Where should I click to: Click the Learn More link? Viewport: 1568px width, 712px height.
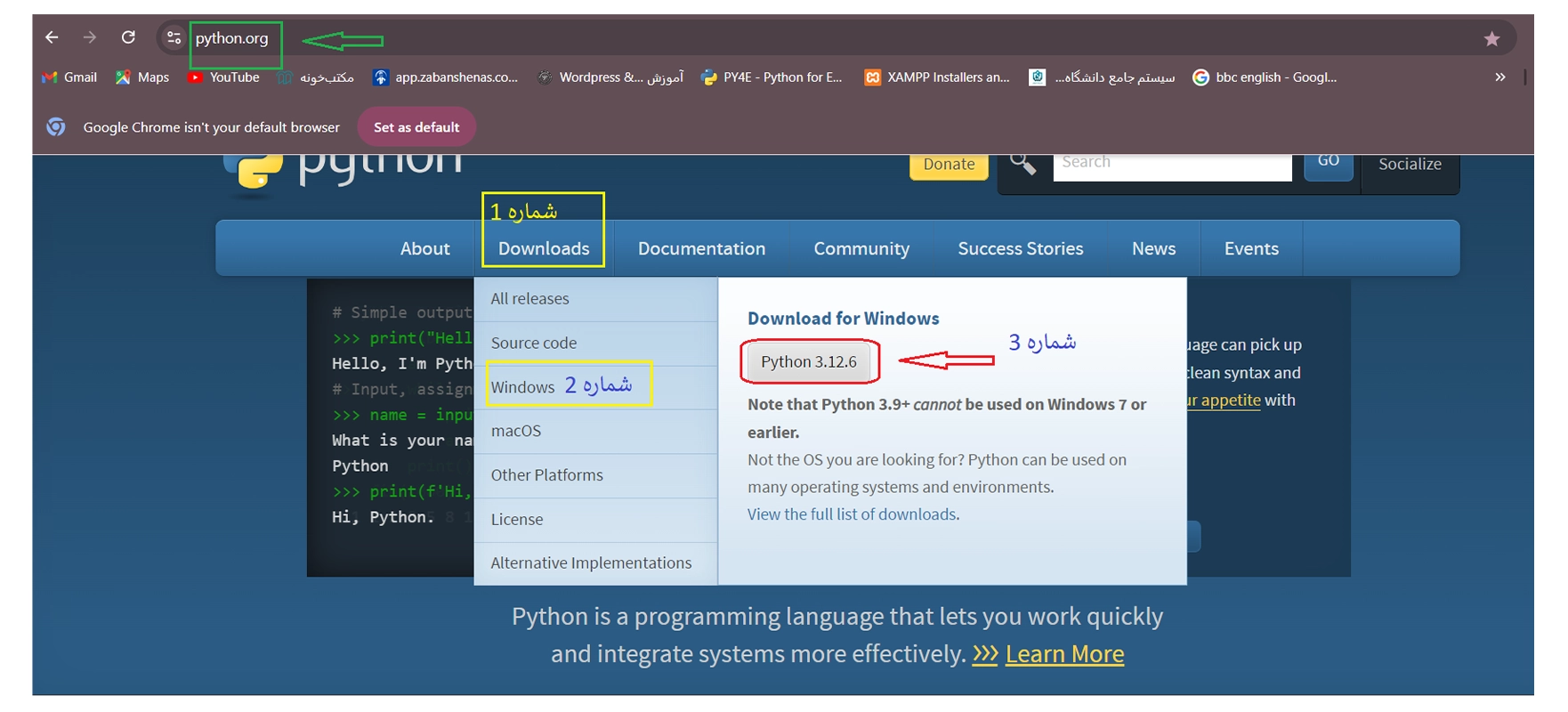tap(1064, 654)
